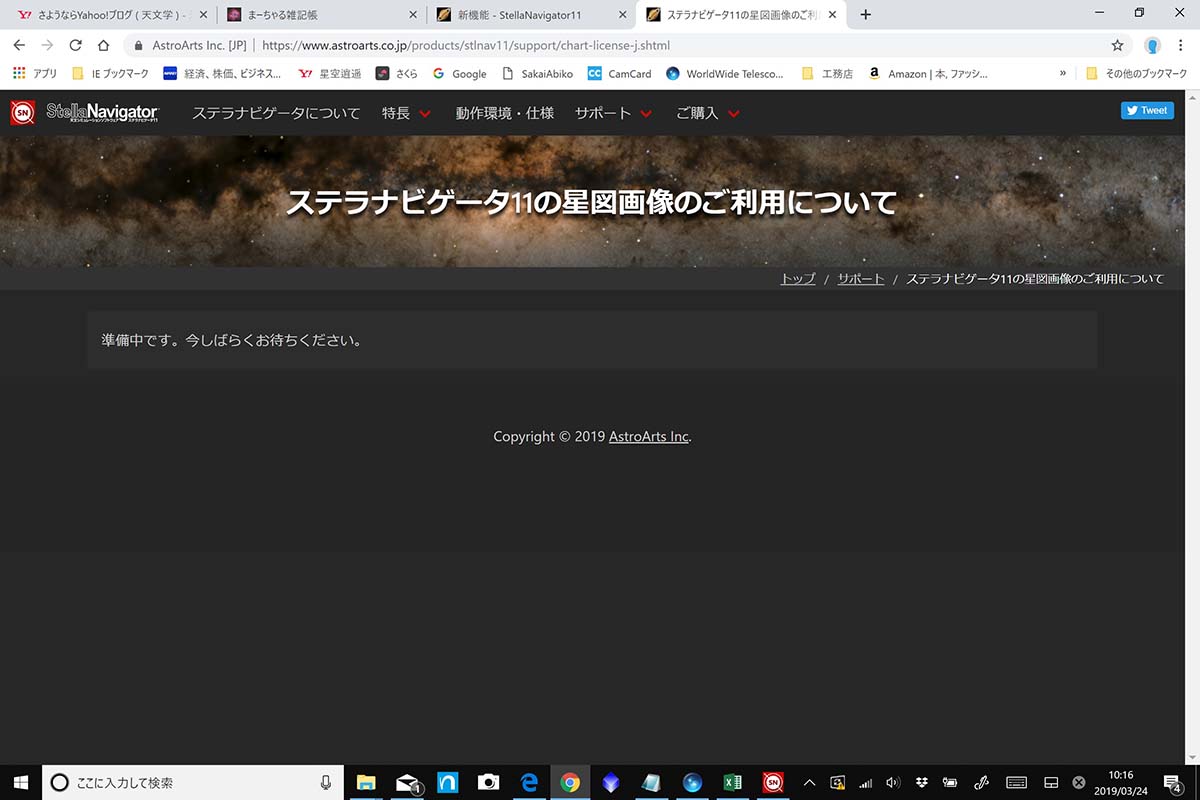Open IE ブックマーク folder
The image size is (1200, 800).
[110, 73]
